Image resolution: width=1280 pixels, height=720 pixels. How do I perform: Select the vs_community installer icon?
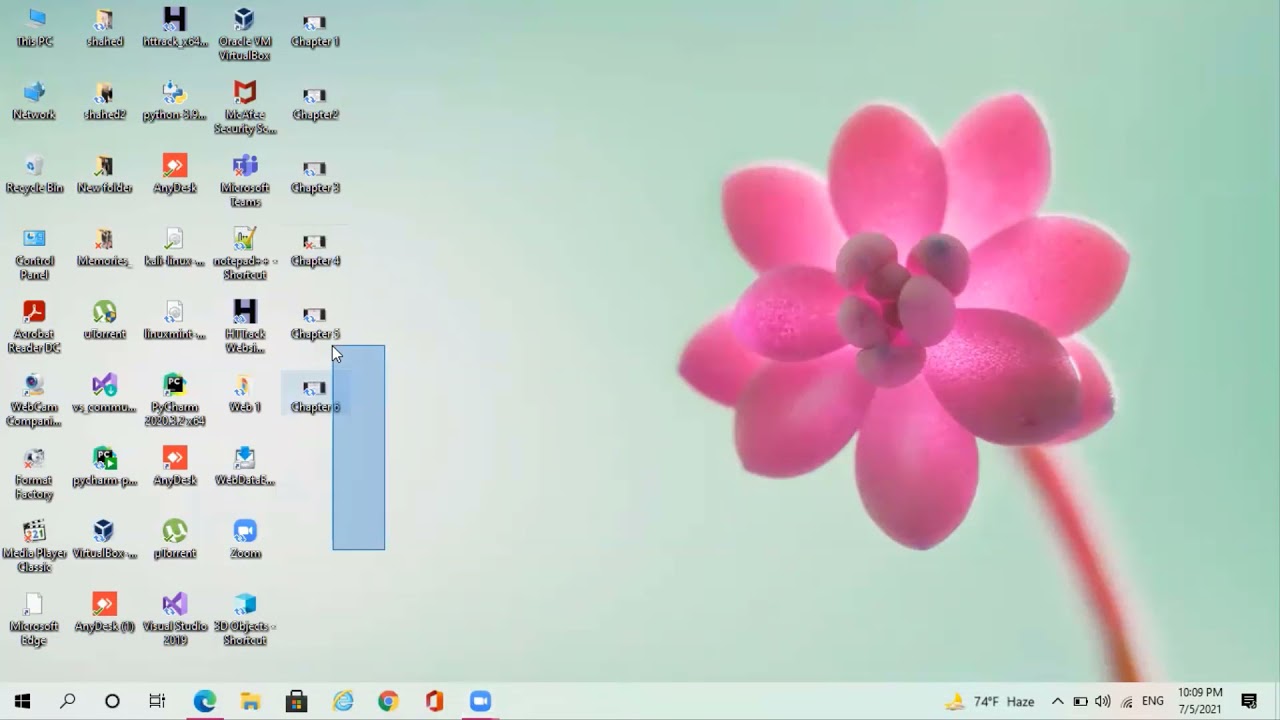coord(104,393)
